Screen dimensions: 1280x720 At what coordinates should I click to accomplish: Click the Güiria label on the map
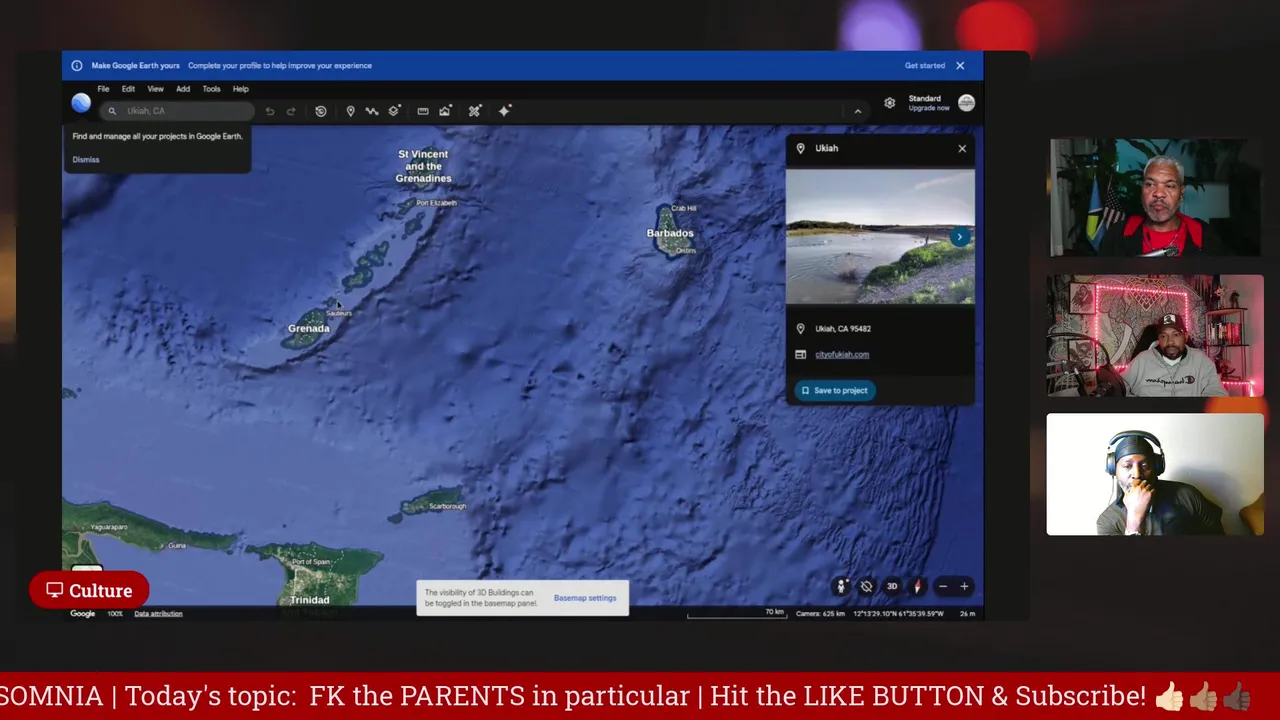pos(177,546)
